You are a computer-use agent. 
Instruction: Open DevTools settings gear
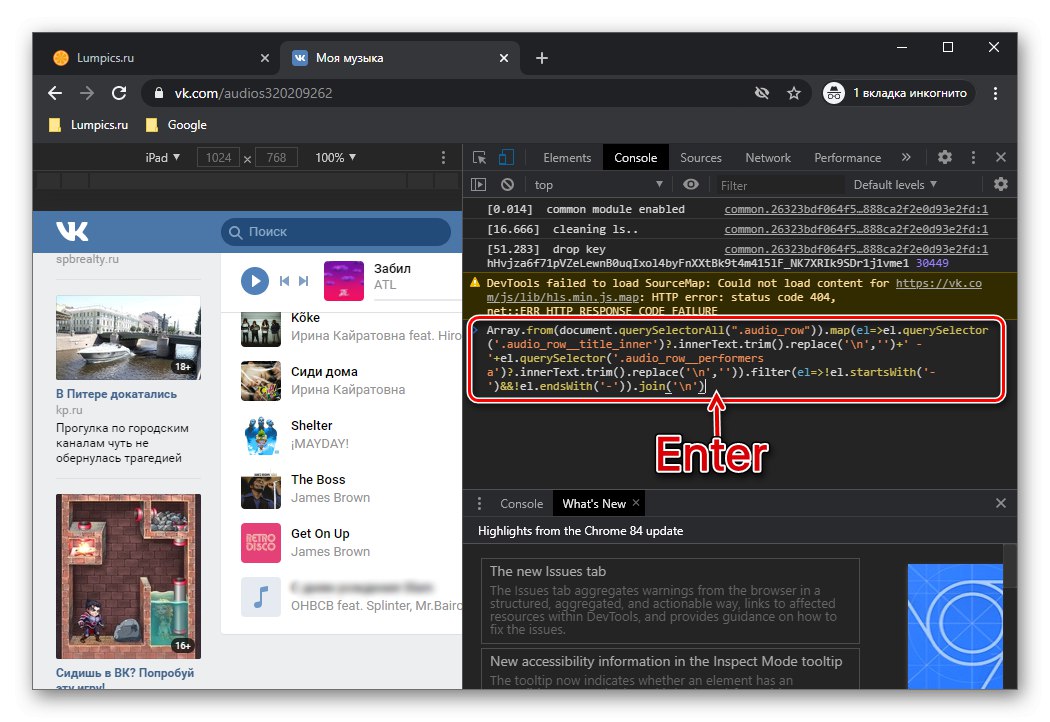click(x=945, y=158)
